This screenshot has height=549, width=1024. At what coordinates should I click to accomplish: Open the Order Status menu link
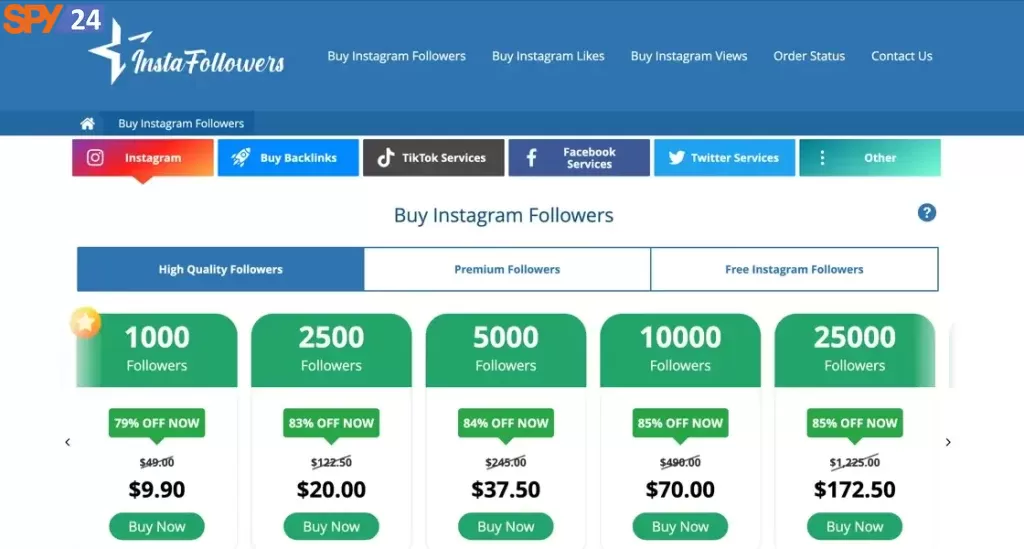click(x=808, y=56)
